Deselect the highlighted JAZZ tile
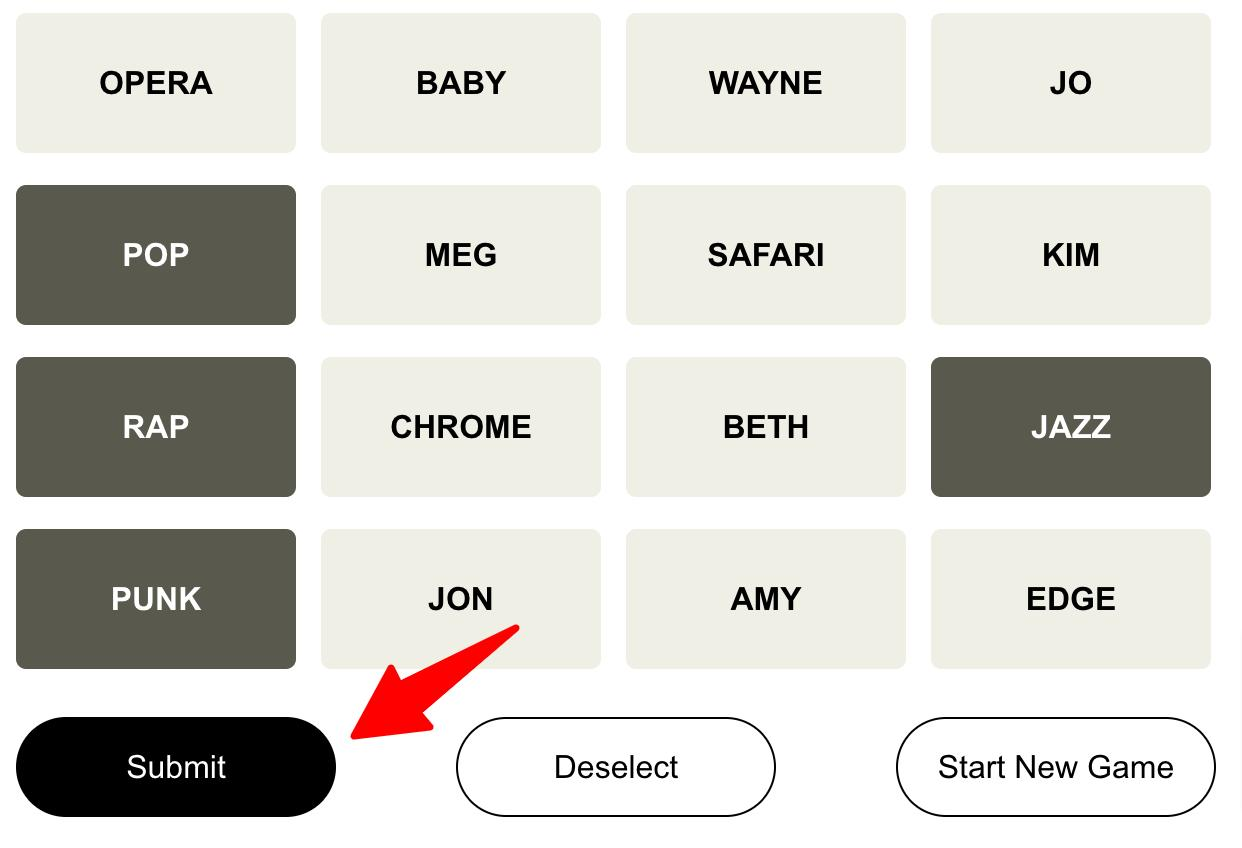The width and height of the screenshot is (1242, 848). 1071,427
